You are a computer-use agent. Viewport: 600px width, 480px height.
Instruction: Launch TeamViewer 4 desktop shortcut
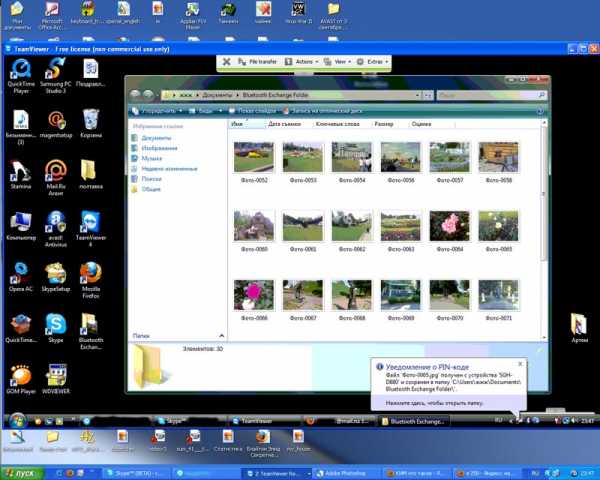coord(91,229)
